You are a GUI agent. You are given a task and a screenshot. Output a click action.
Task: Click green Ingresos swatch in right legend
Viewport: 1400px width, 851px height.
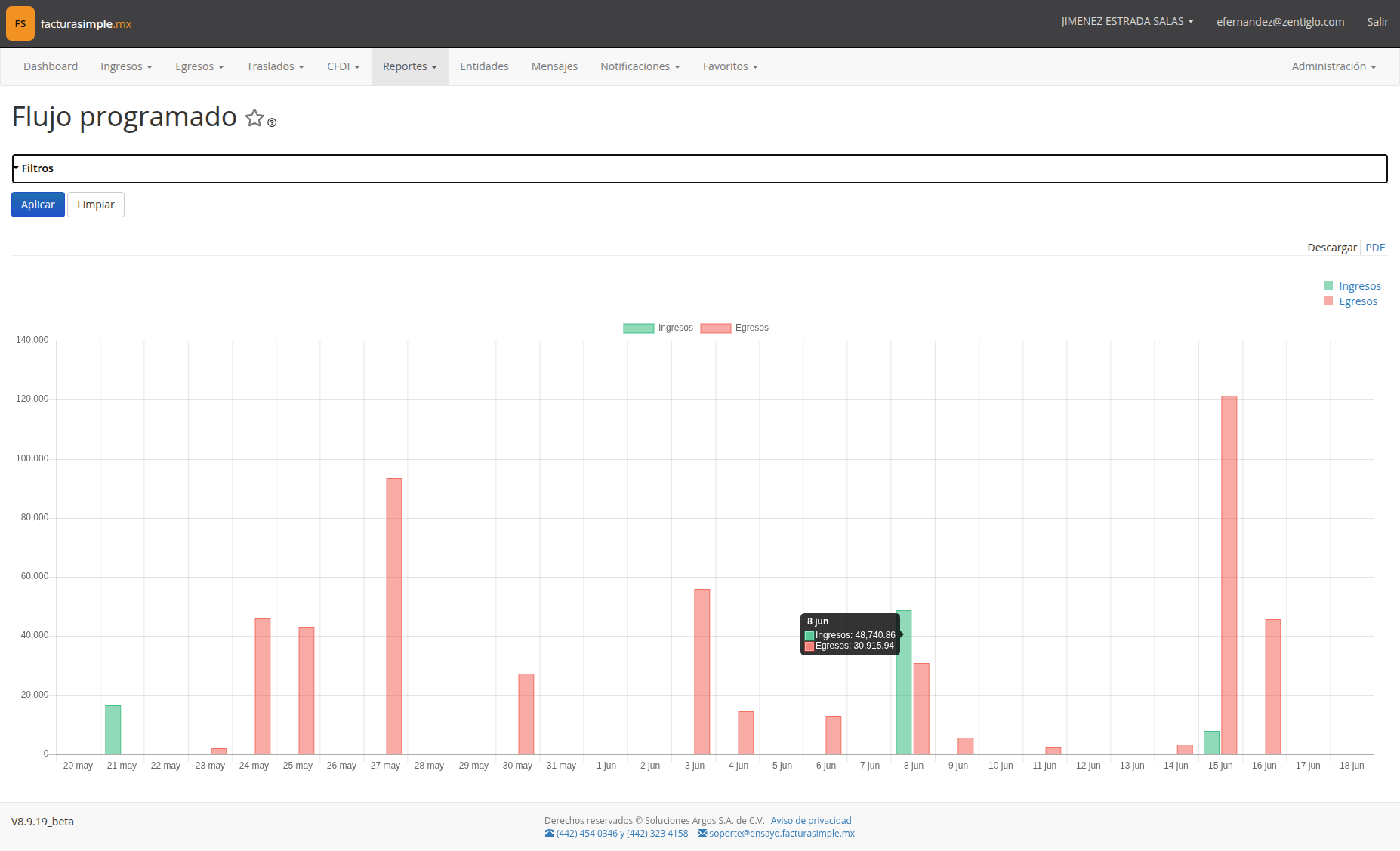[x=1328, y=285]
